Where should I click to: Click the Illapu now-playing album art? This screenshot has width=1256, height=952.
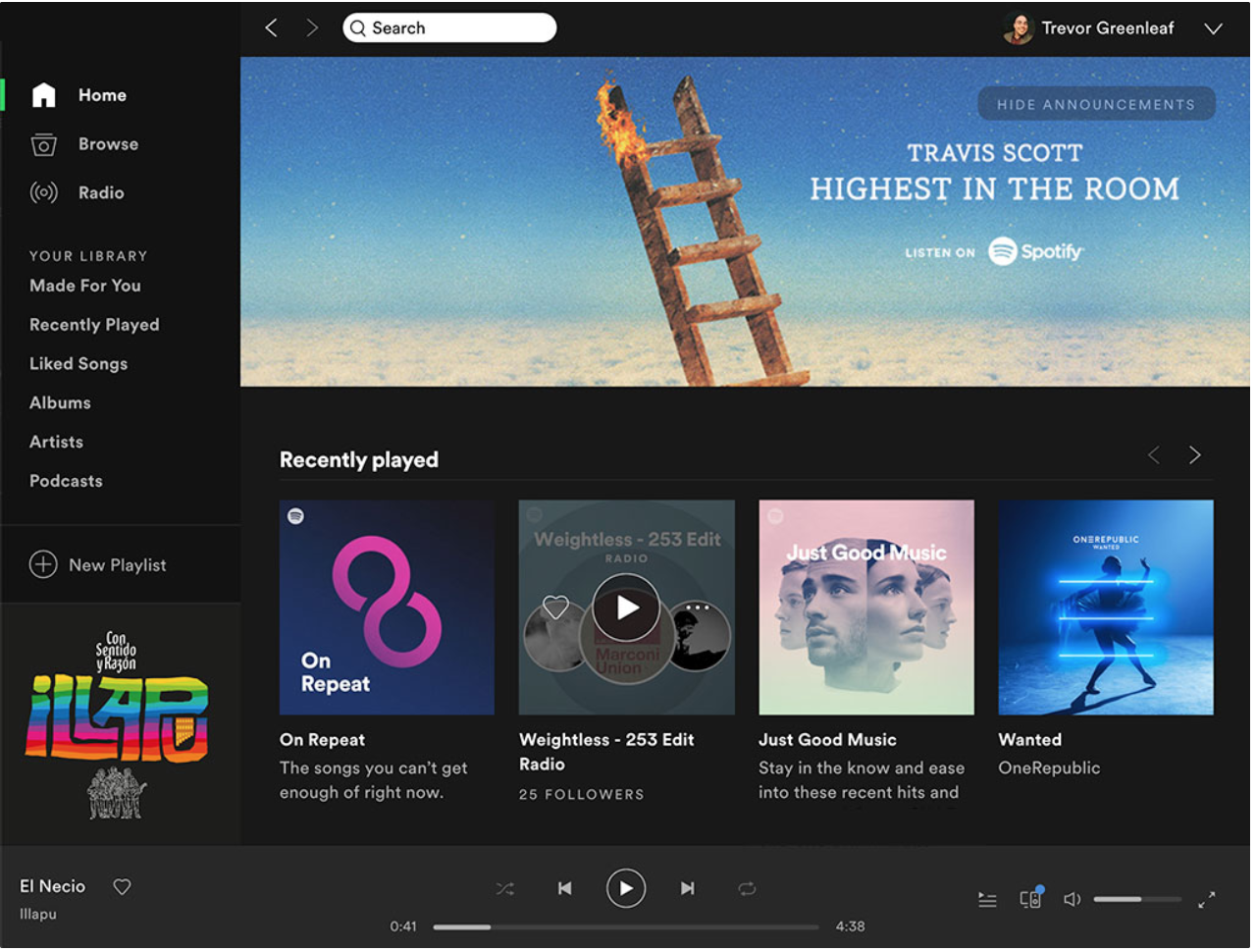tap(120, 723)
